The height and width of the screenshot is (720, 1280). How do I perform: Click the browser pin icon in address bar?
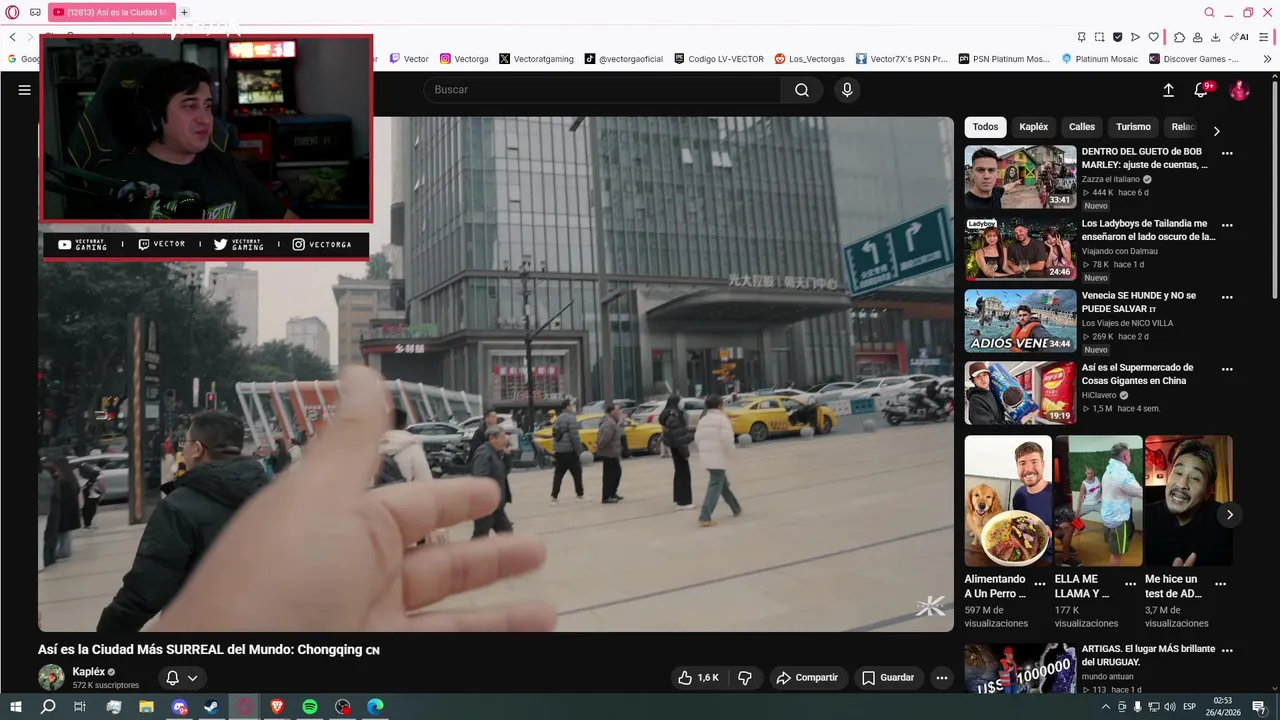coord(1081,37)
